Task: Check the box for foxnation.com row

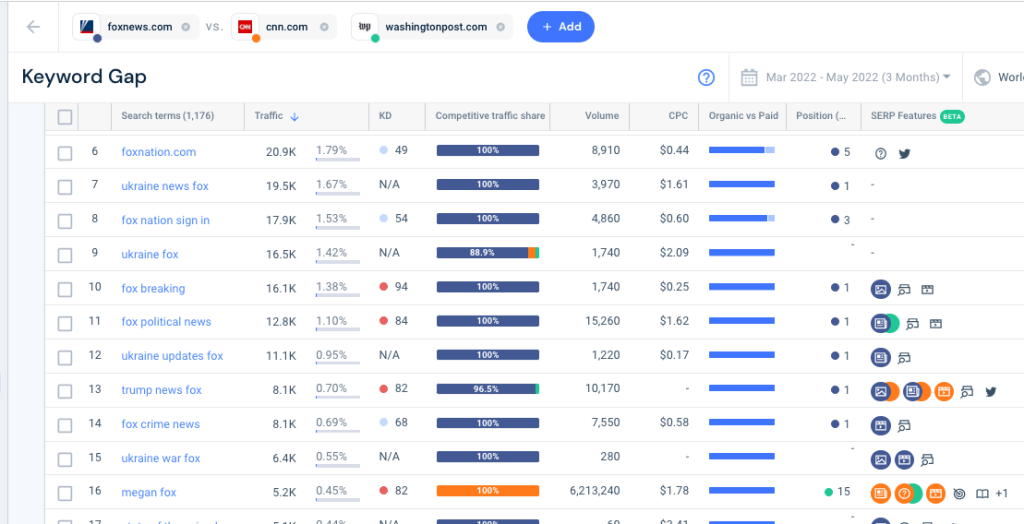Action: click(x=65, y=153)
